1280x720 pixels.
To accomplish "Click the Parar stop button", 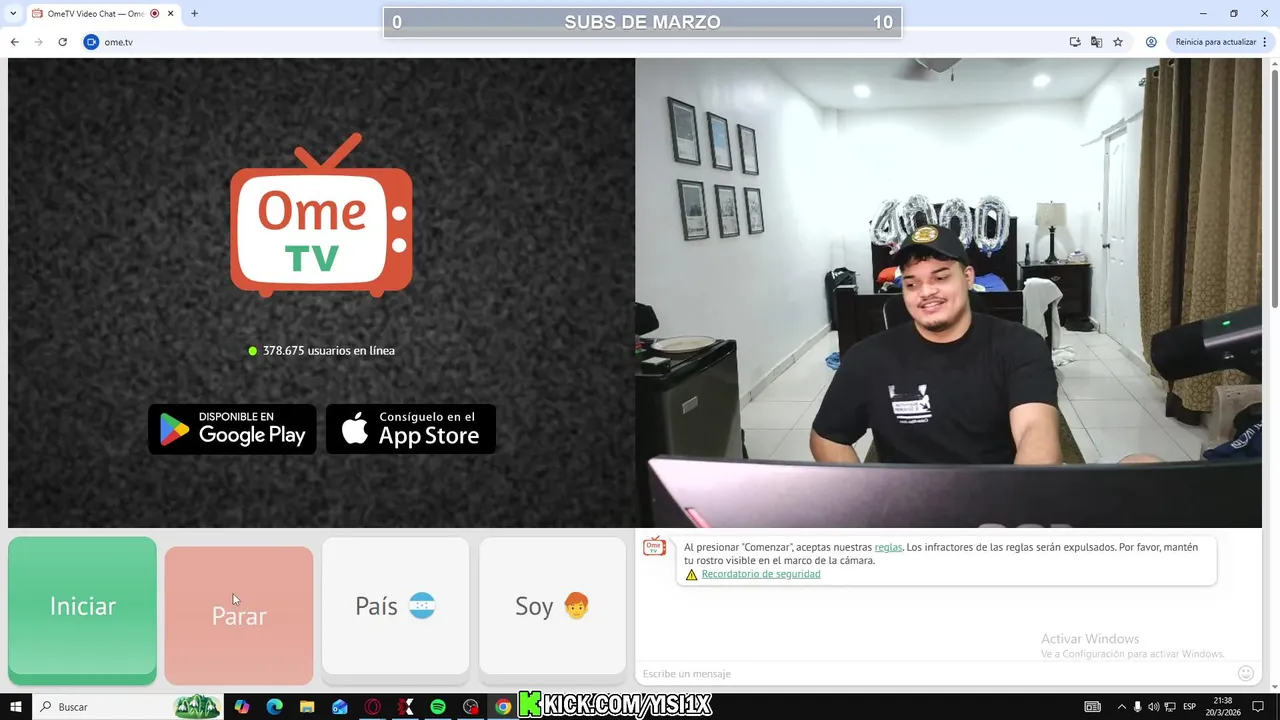I will pos(239,615).
